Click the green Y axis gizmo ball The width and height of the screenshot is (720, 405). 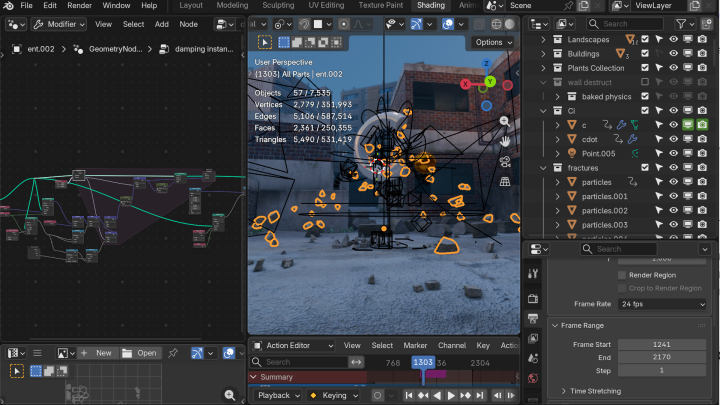[490, 82]
